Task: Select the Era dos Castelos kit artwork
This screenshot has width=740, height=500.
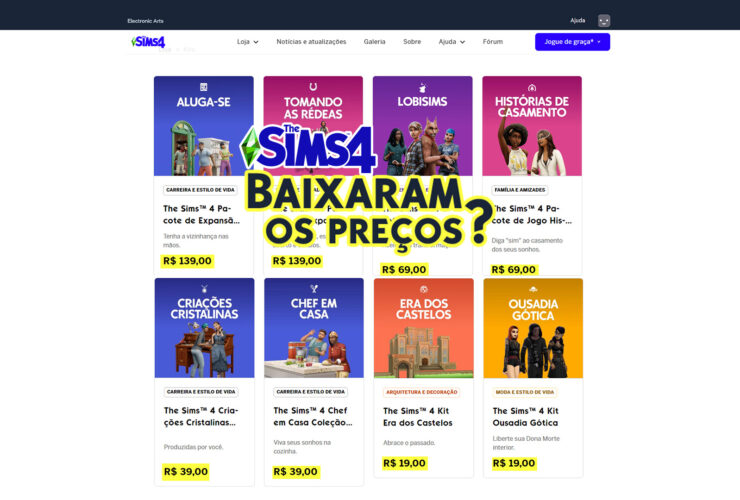Action: pyautogui.click(x=423, y=328)
